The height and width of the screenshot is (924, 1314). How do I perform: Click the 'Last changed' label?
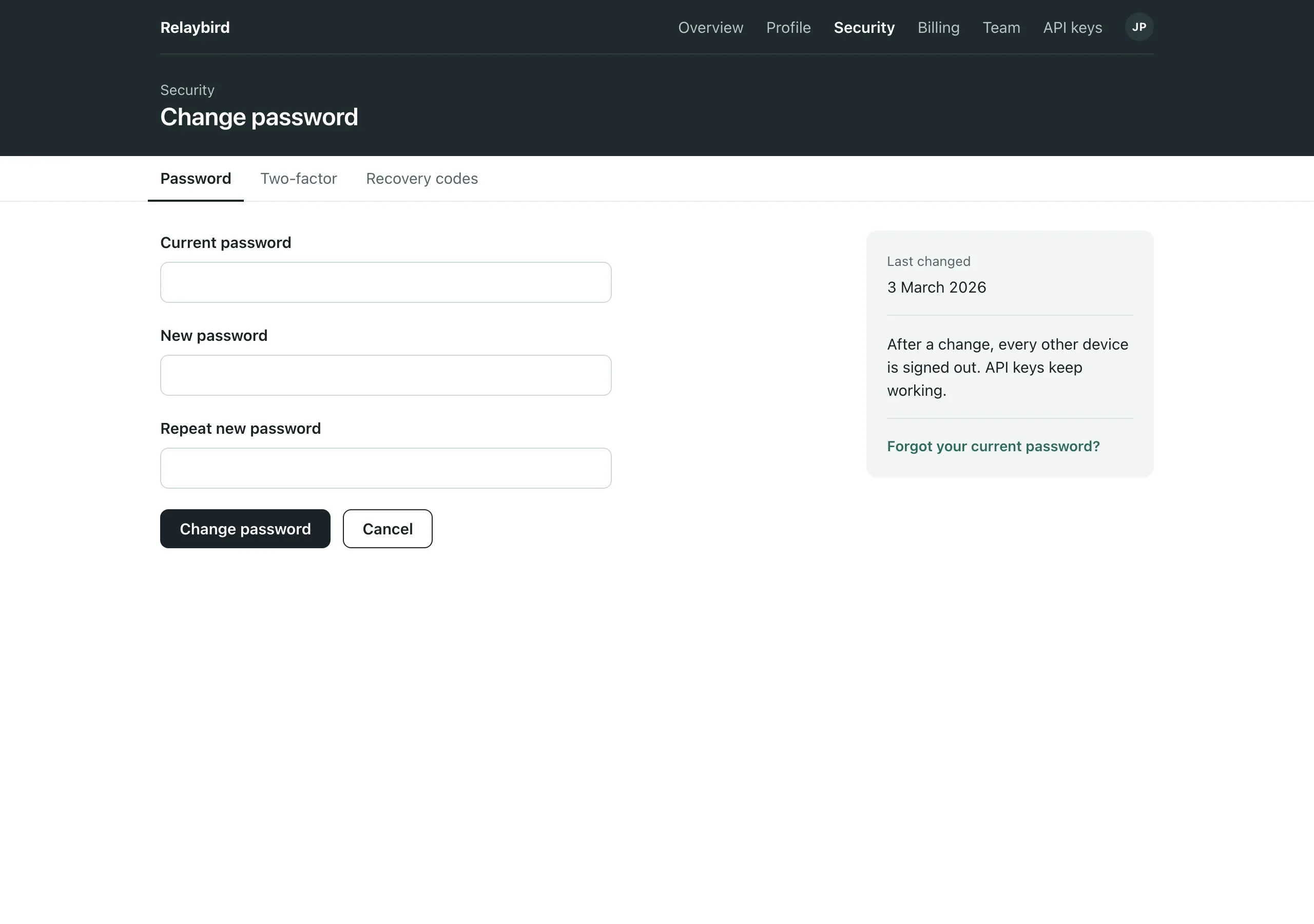pyautogui.click(x=929, y=262)
